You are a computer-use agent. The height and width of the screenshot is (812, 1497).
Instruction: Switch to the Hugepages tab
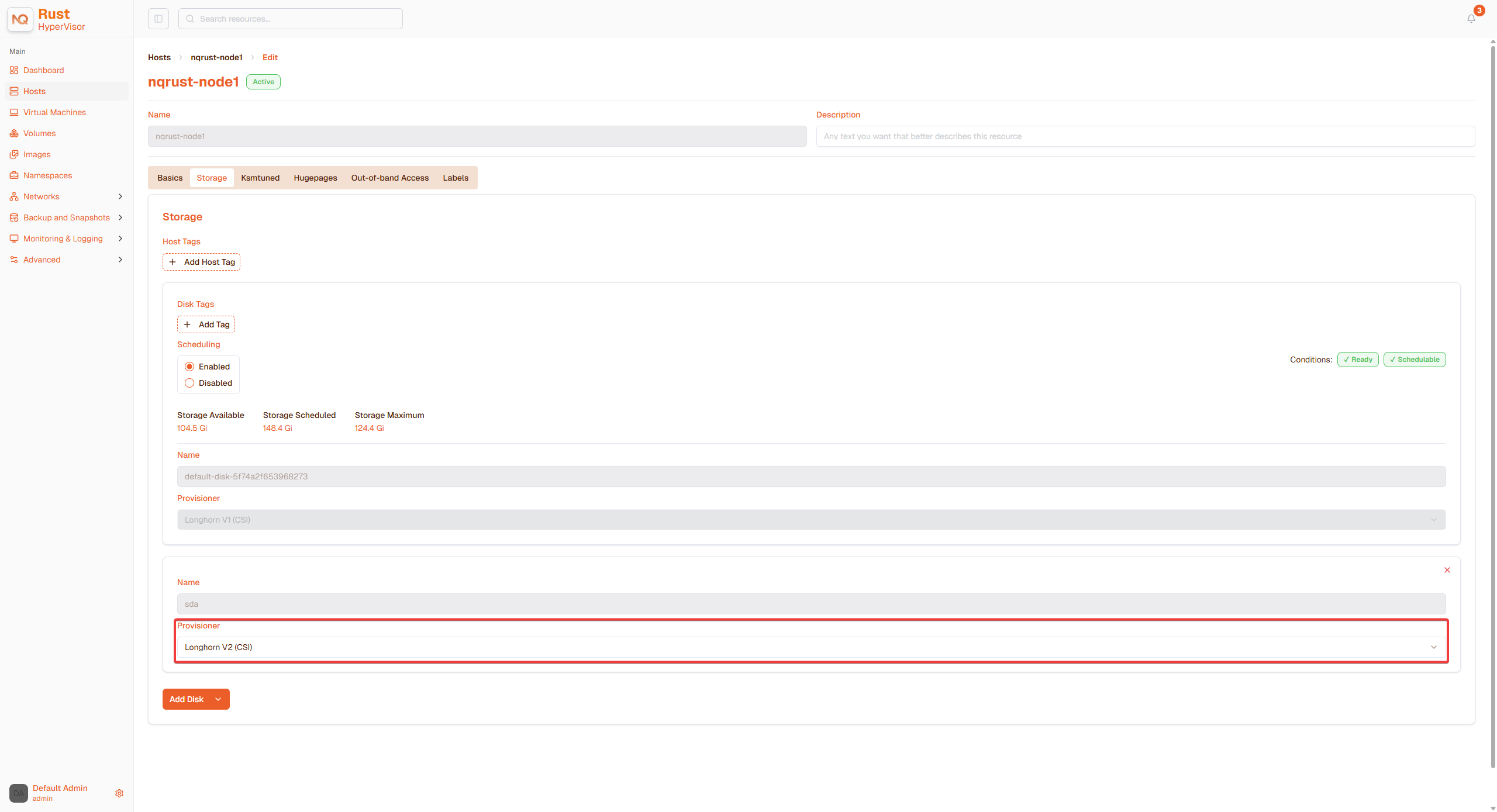click(x=315, y=178)
